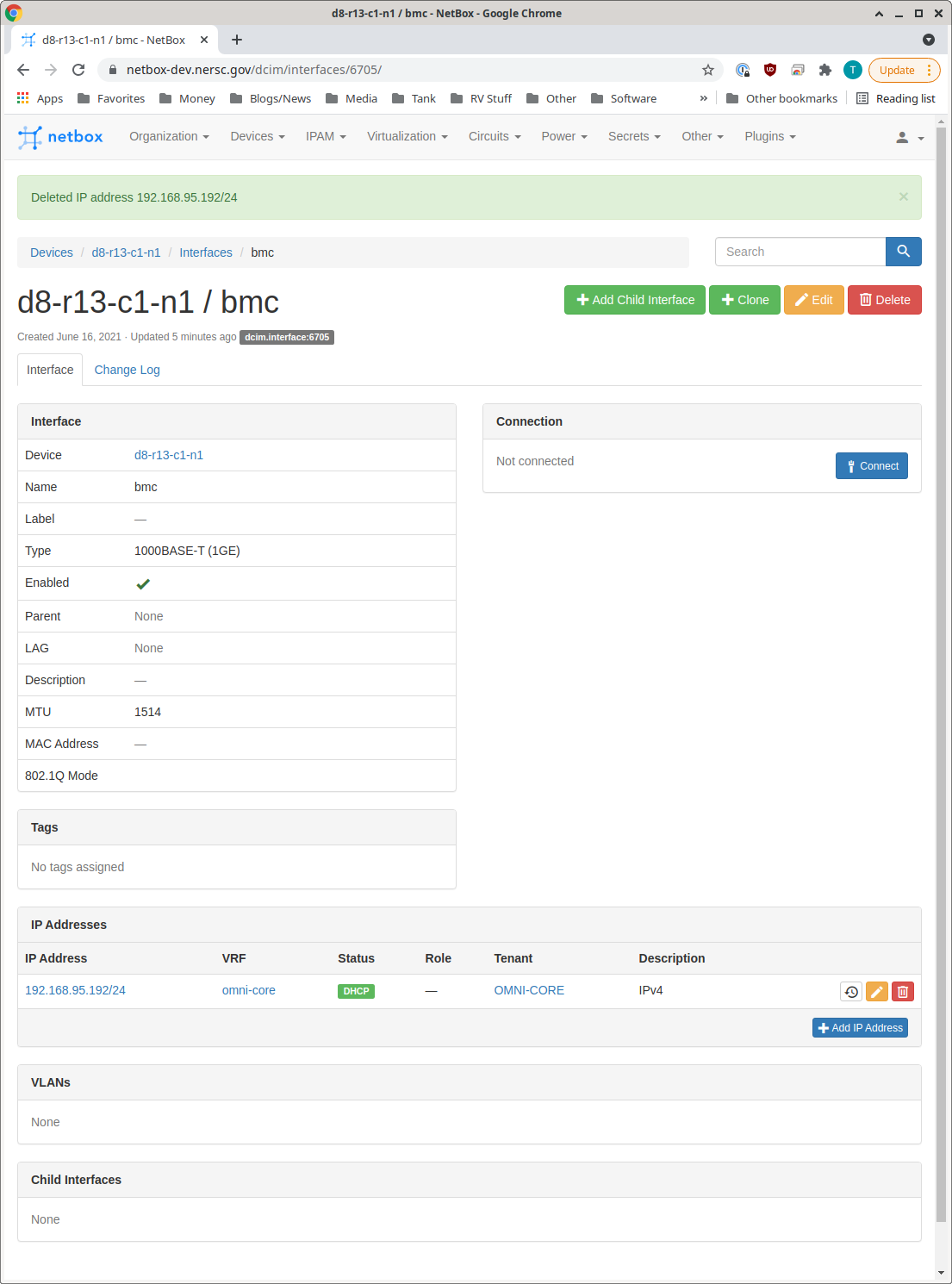952x1284 pixels.
Task: Open the Chrome extensions puzzle icon
Action: click(x=824, y=70)
